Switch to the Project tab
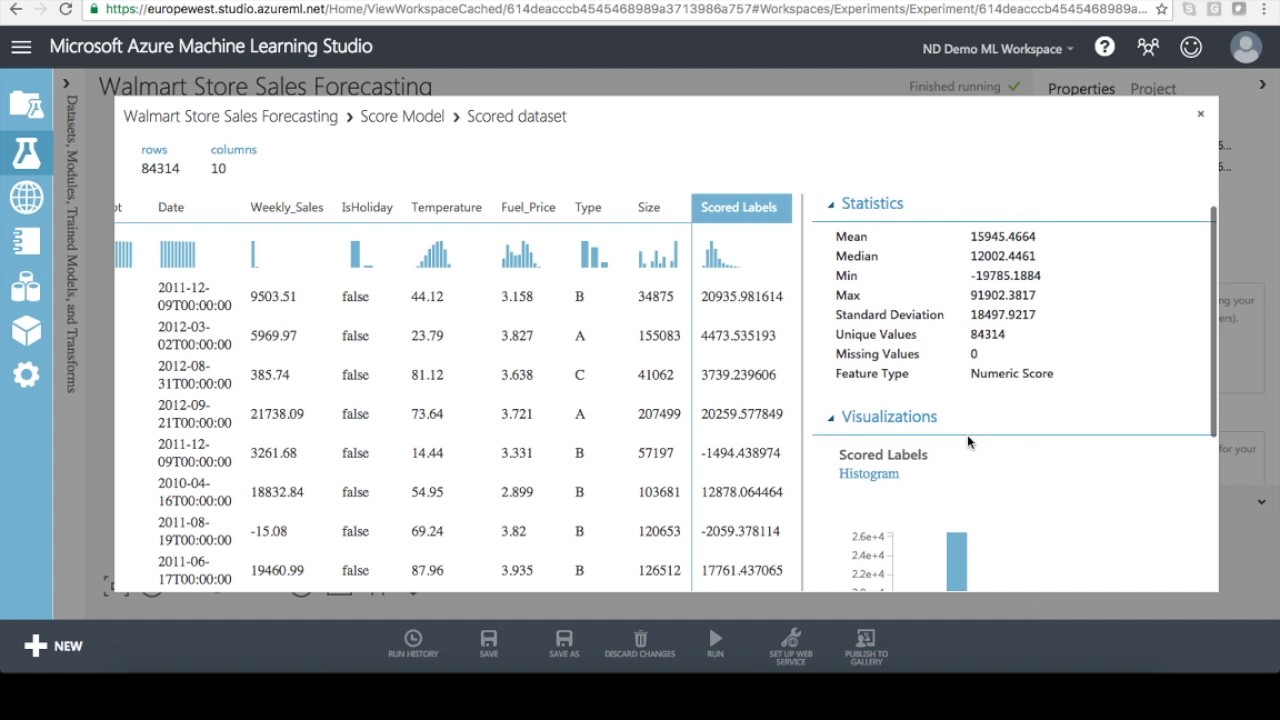Viewport: 1280px width, 720px height. (1153, 89)
